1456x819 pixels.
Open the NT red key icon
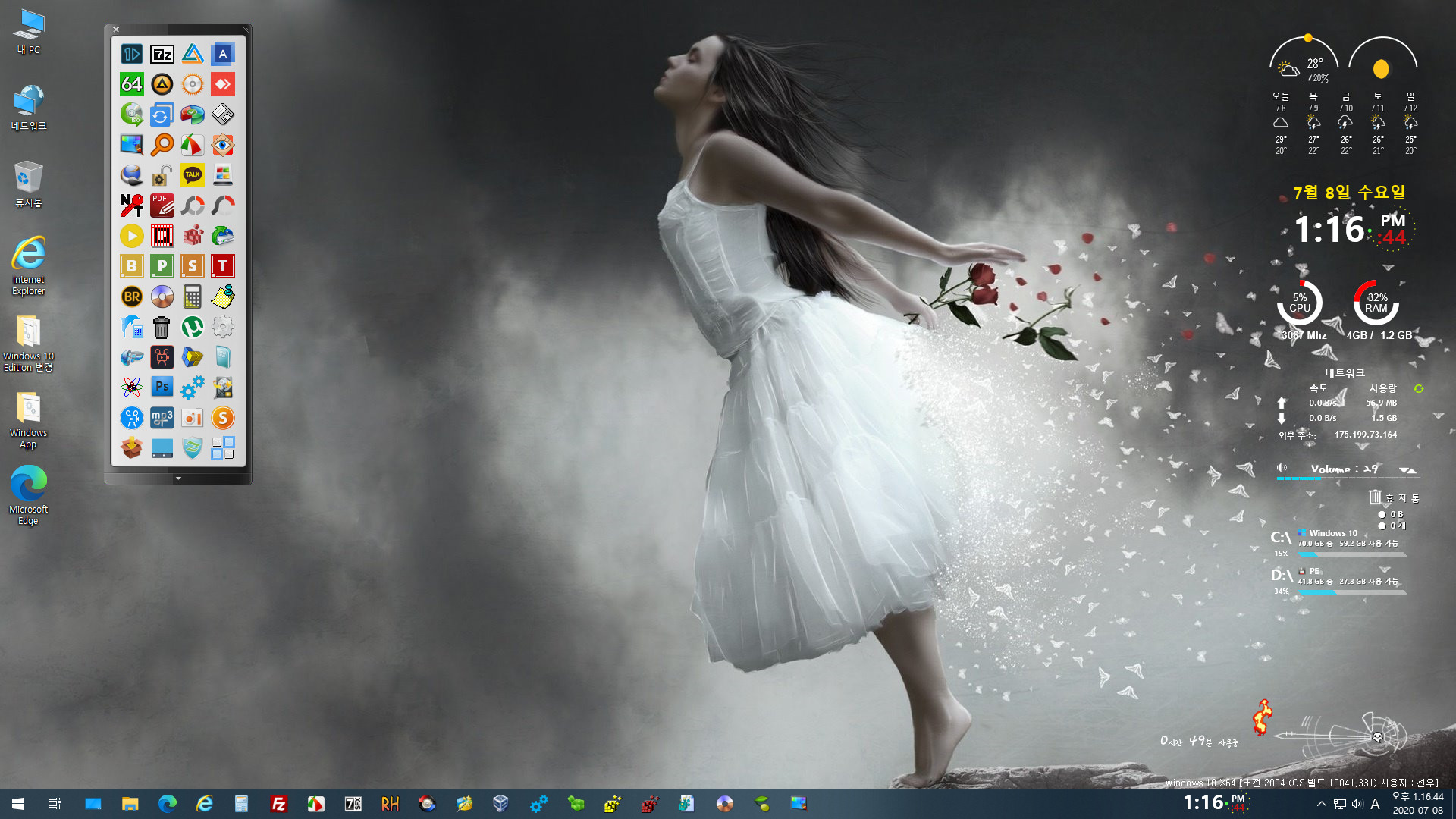(x=131, y=206)
